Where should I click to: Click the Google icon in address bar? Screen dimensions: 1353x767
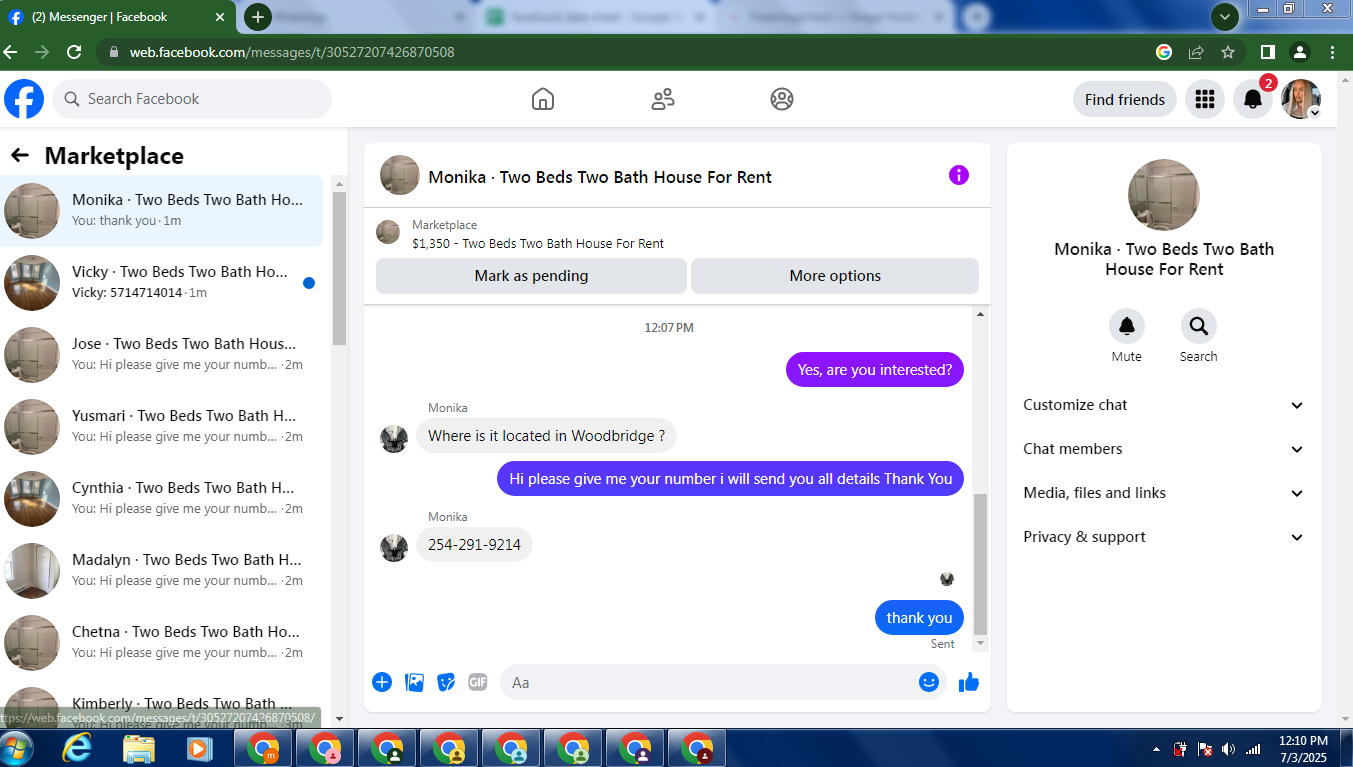coord(1164,52)
